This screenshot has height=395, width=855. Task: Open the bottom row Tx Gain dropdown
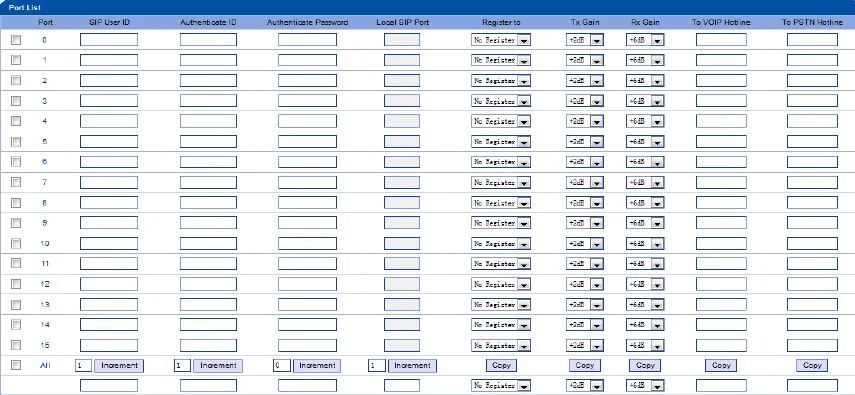585,386
